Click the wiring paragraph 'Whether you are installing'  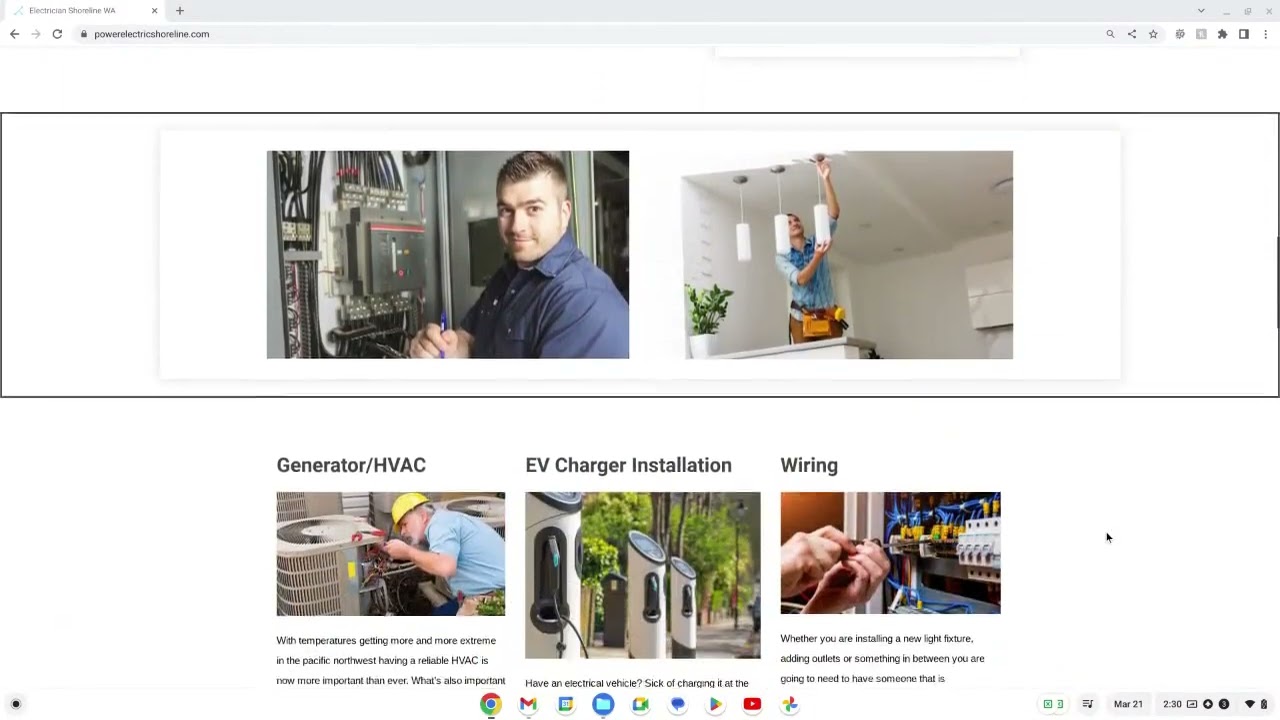[877, 639]
